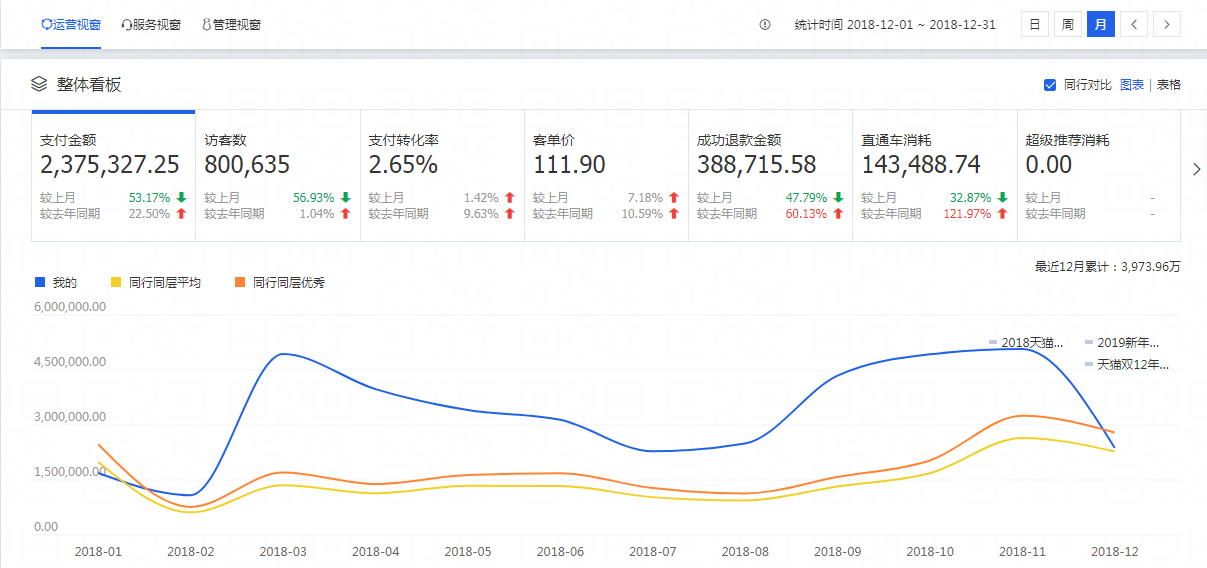Screen dimensions: 1207x568
Task: Select 日 time granularity
Action: click(1034, 25)
